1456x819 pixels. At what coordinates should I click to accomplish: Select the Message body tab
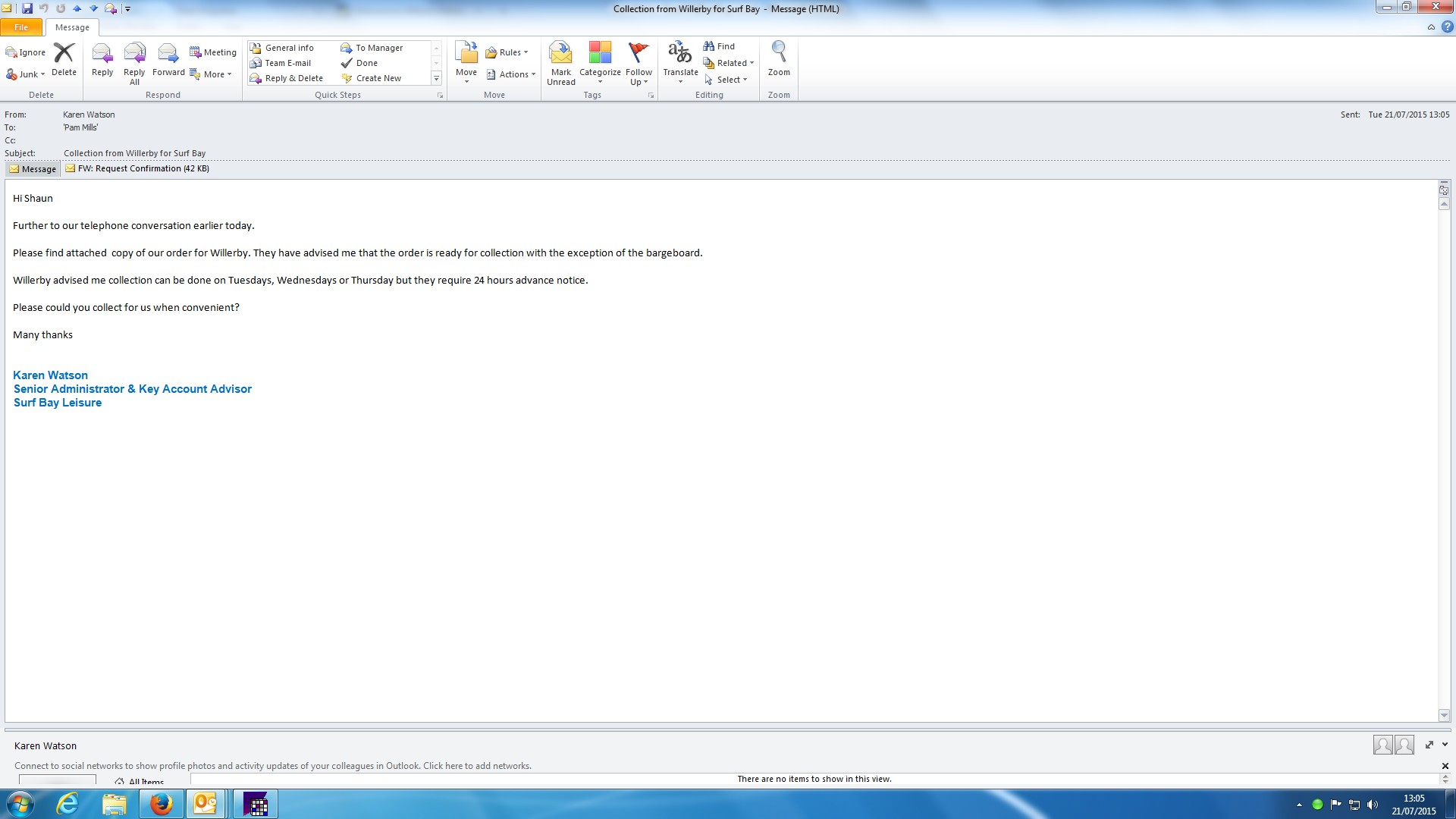click(33, 169)
